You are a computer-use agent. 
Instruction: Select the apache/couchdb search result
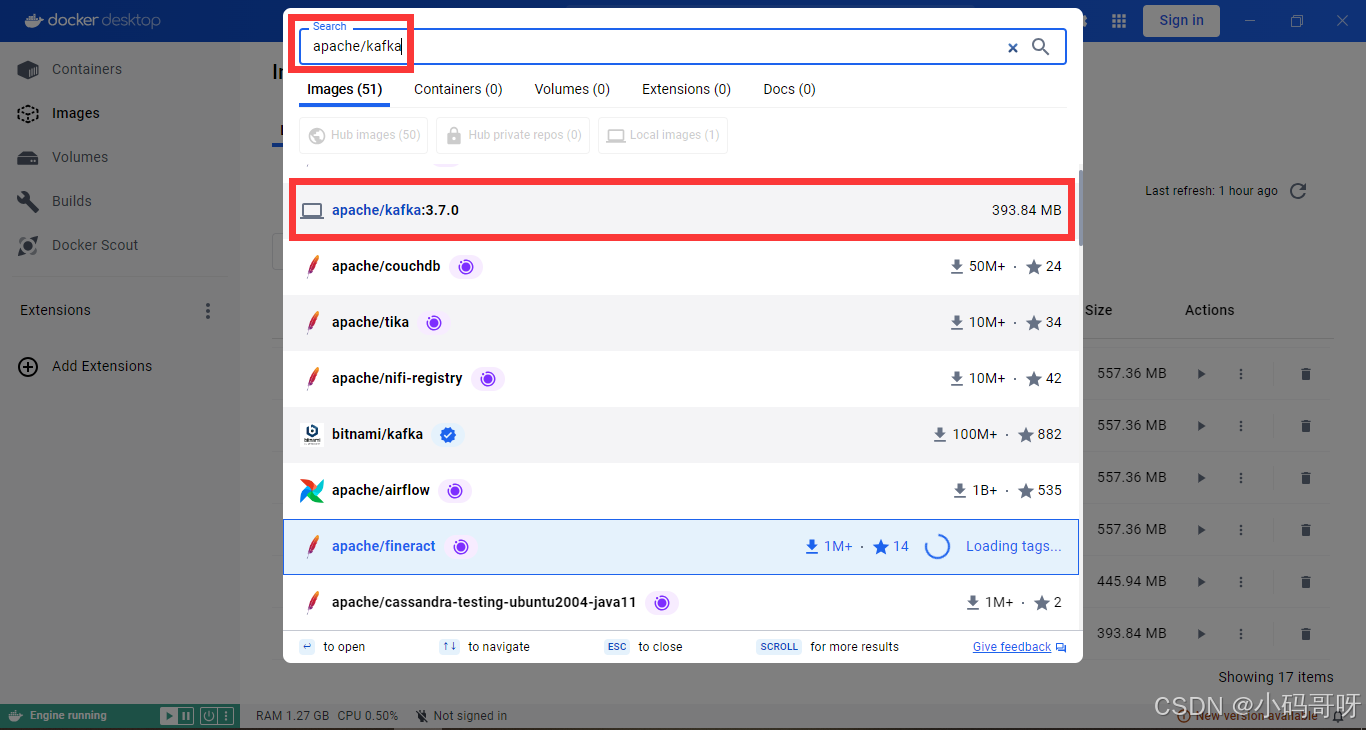click(682, 267)
